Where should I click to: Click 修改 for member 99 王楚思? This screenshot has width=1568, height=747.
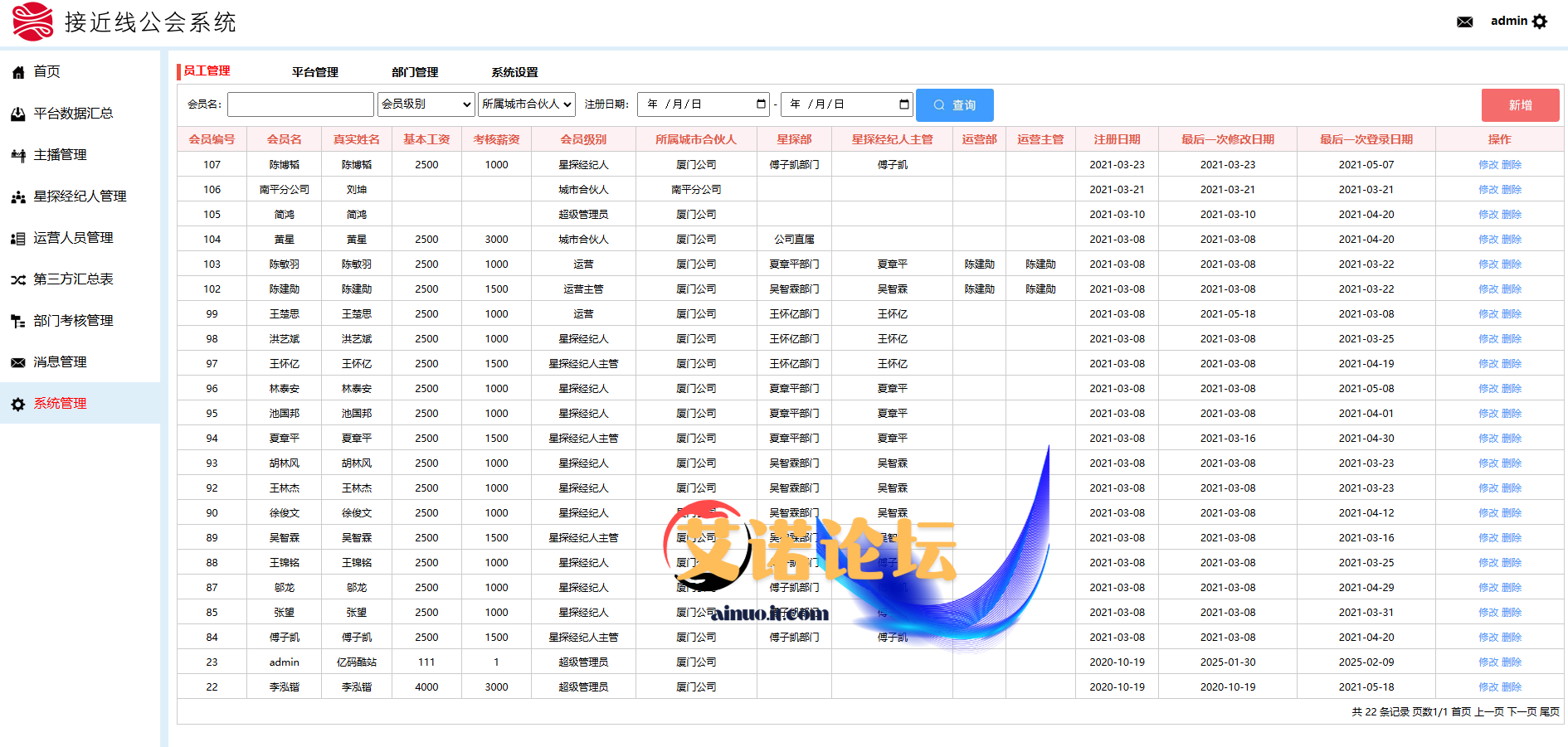[1488, 314]
